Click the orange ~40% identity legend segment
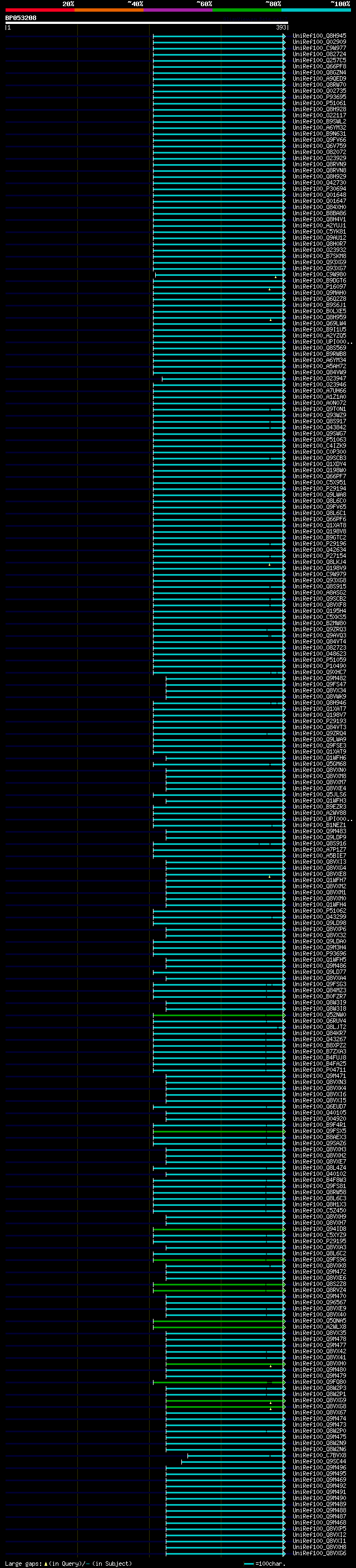356x1568 pixels. (x=109, y=11)
